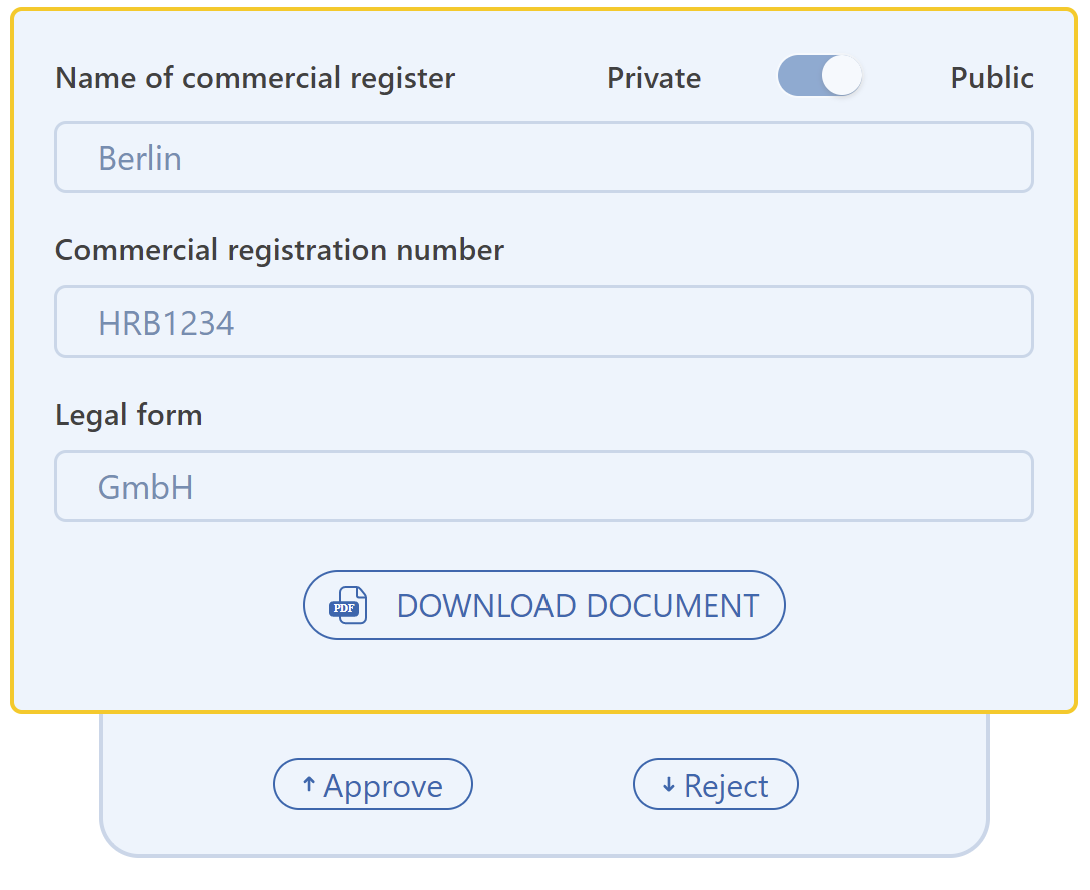Click the 'Legal form' label

(x=129, y=415)
